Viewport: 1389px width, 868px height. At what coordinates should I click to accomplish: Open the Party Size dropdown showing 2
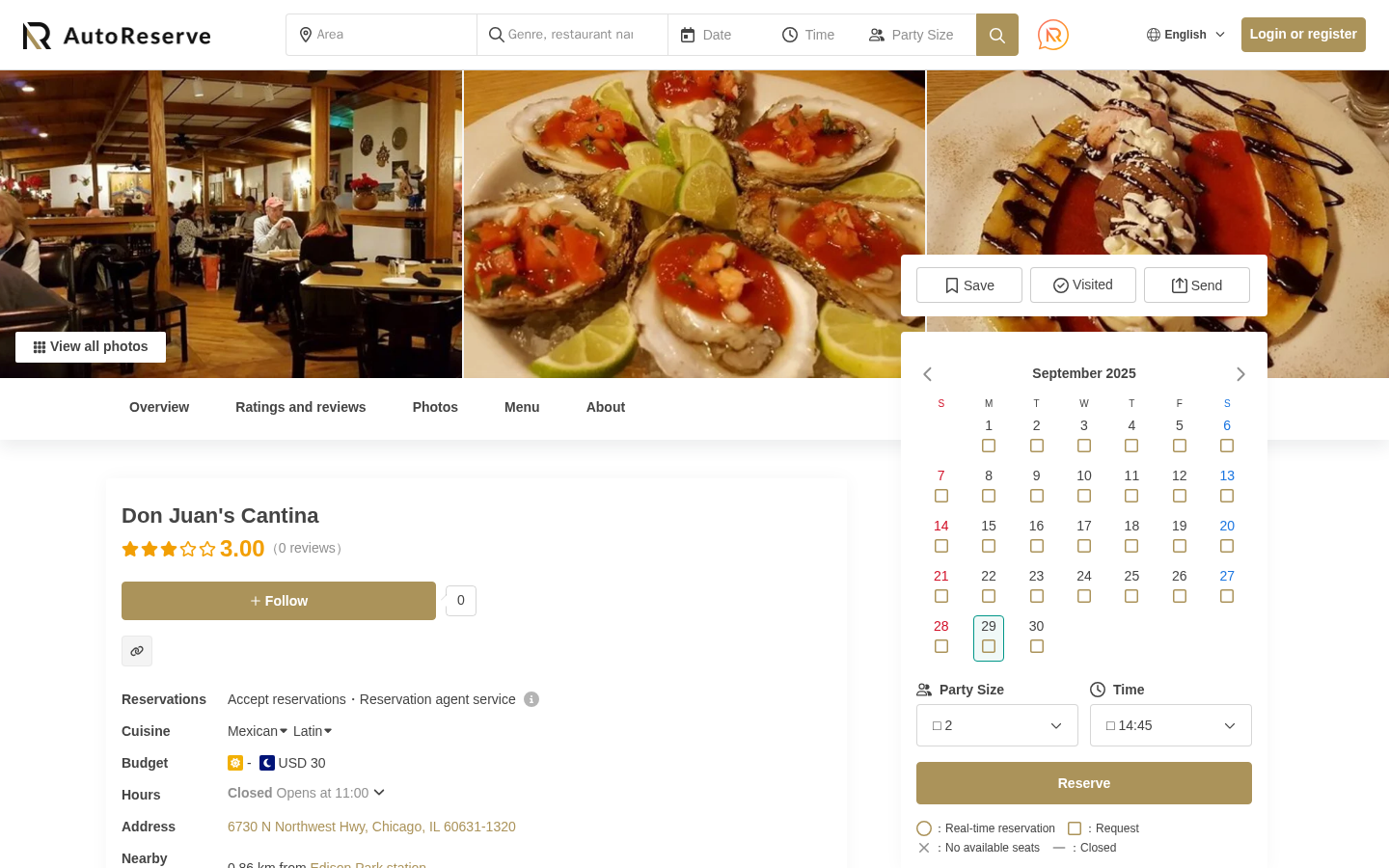(997, 725)
